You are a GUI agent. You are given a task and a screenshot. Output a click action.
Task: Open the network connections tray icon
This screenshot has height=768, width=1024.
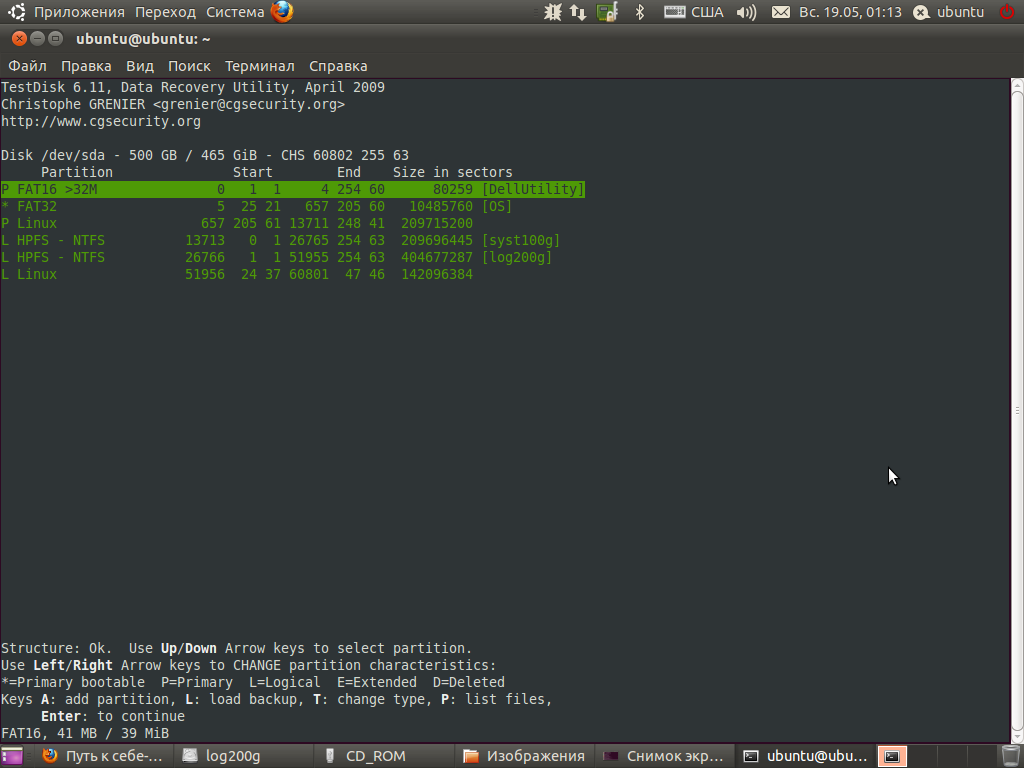tap(579, 12)
